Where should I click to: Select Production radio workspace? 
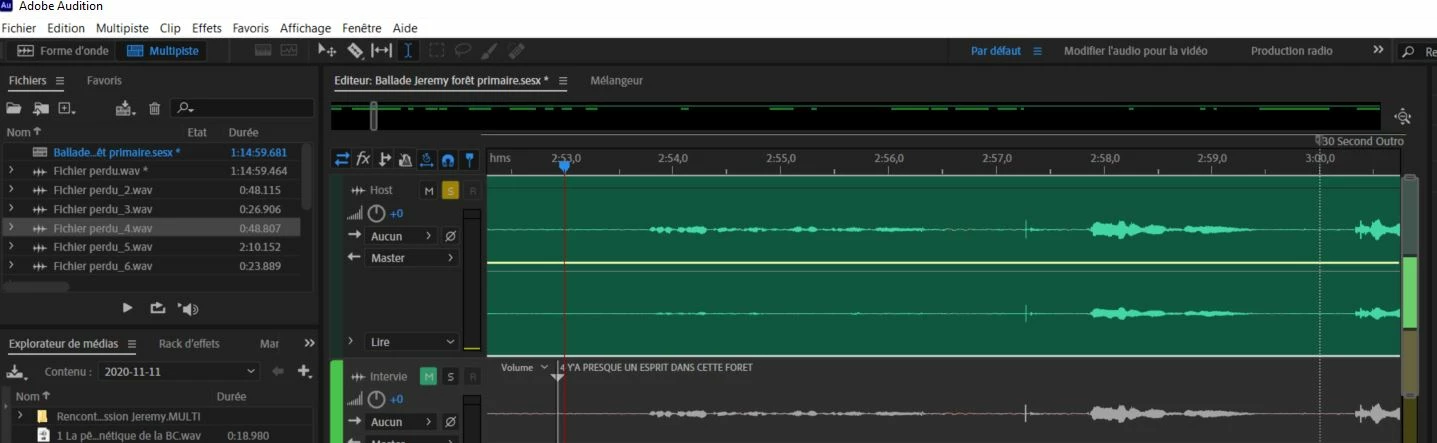click(x=1292, y=51)
